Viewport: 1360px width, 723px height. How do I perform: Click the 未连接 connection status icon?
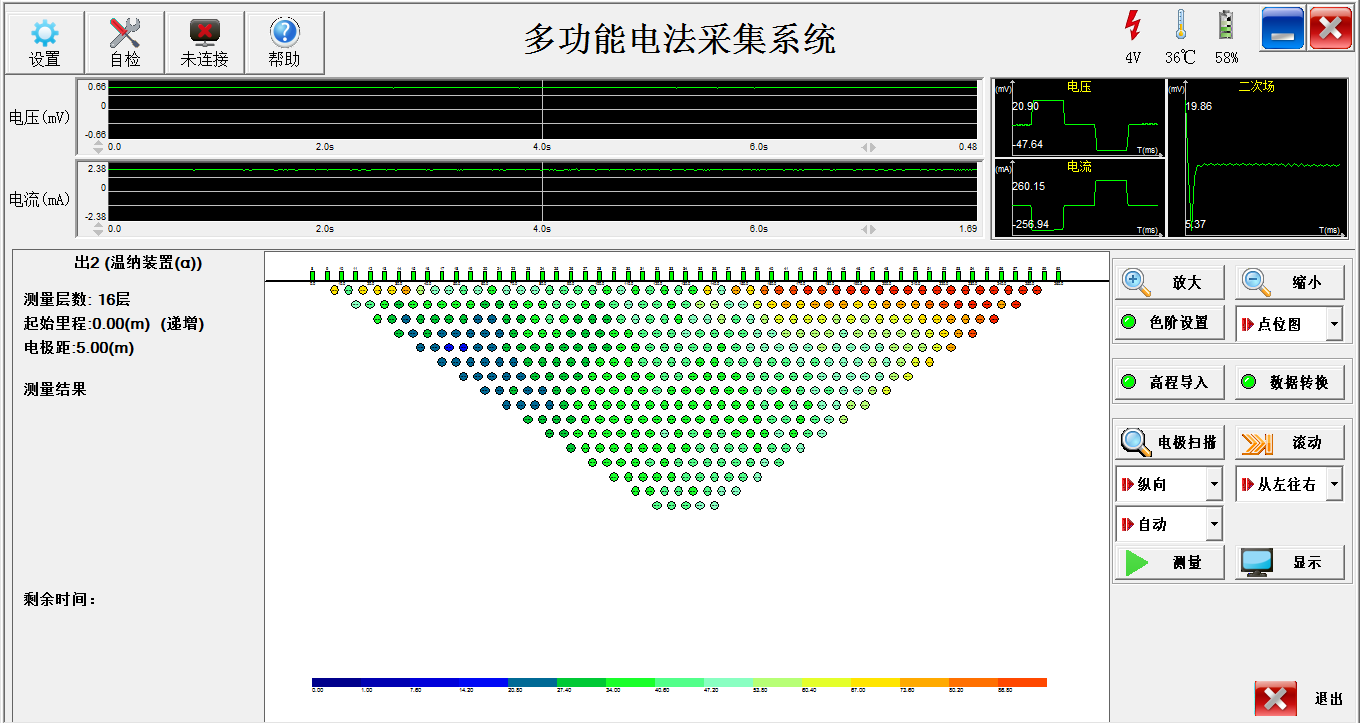click(x=204, y=43)
